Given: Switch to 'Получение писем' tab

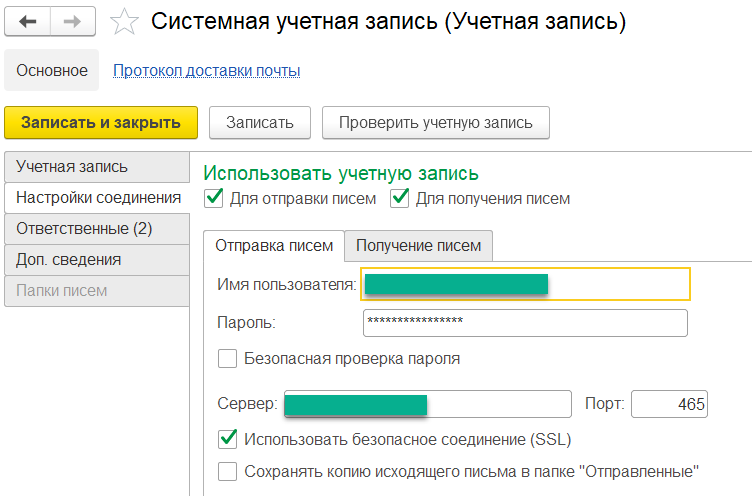Looking at the screenshot, I should (x=418, y=245).
